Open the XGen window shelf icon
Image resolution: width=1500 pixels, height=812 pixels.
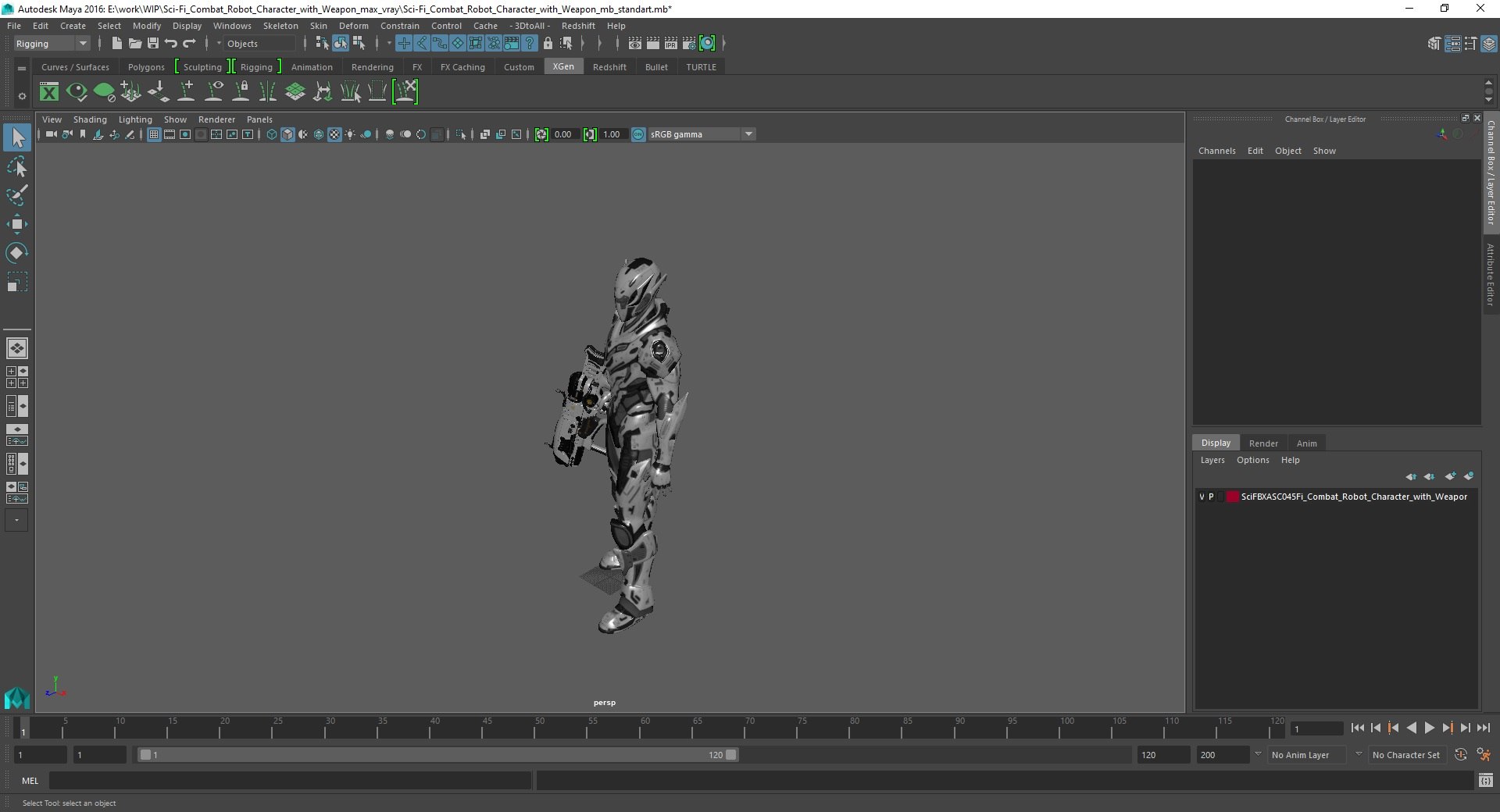pyautogui.click(x=49, y=92)
